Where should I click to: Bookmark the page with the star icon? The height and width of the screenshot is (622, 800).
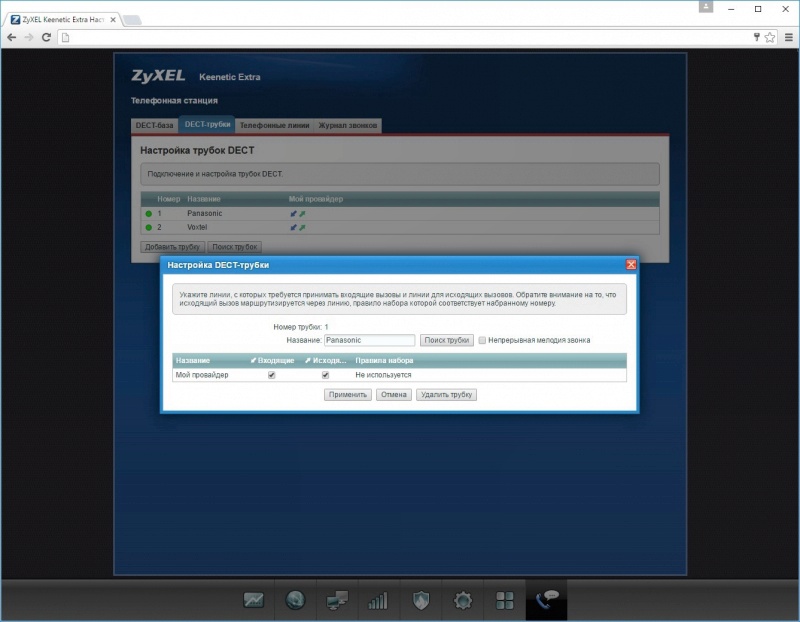770,37
